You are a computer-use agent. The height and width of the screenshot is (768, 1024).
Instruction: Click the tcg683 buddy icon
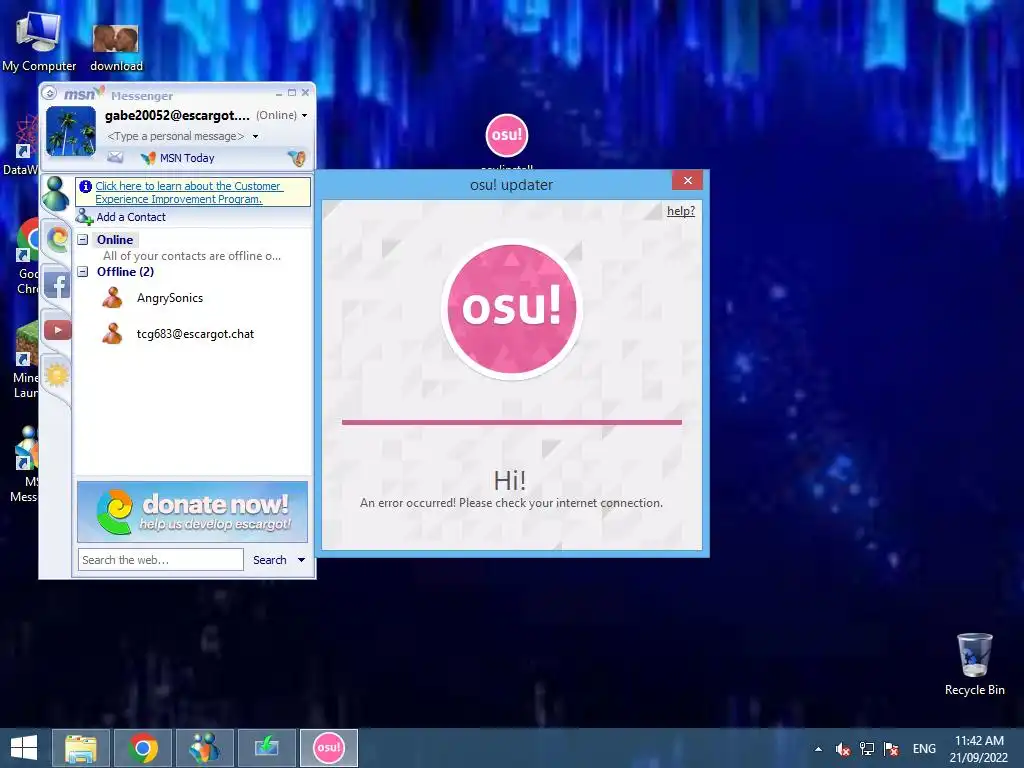tap(112, 334)
